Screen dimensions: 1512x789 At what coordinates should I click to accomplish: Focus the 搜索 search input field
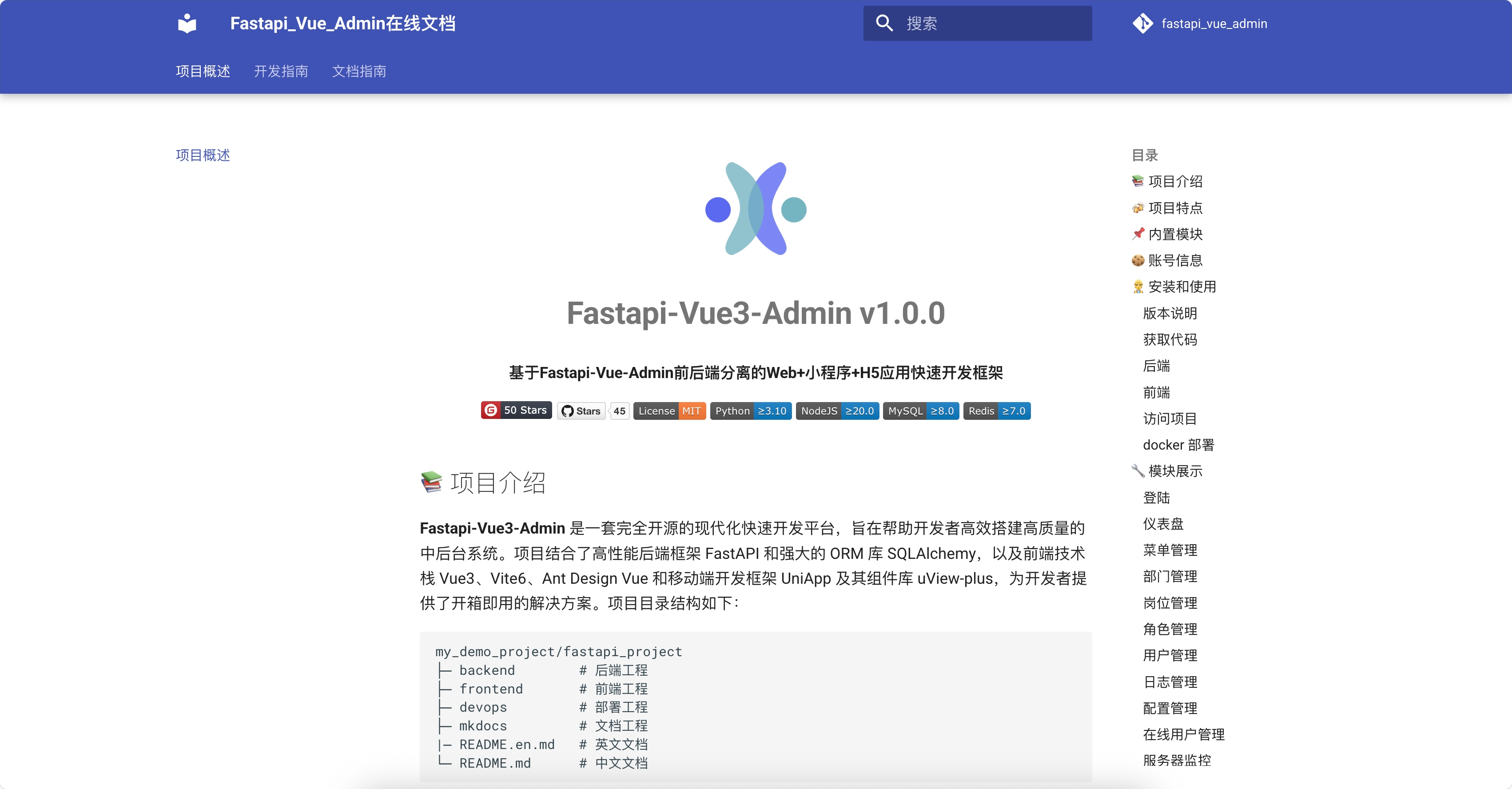[977, 24]
